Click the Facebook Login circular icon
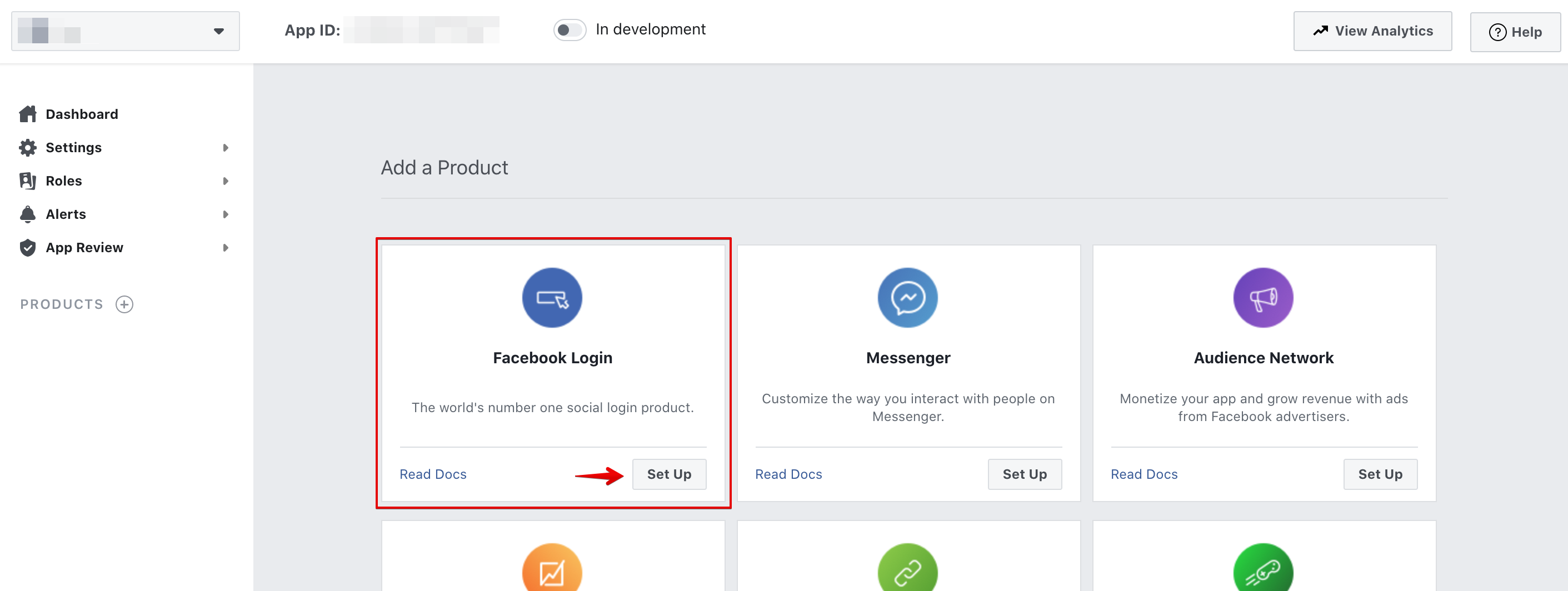The height and width of the screenshot is (591, 1568). (552, 298)
